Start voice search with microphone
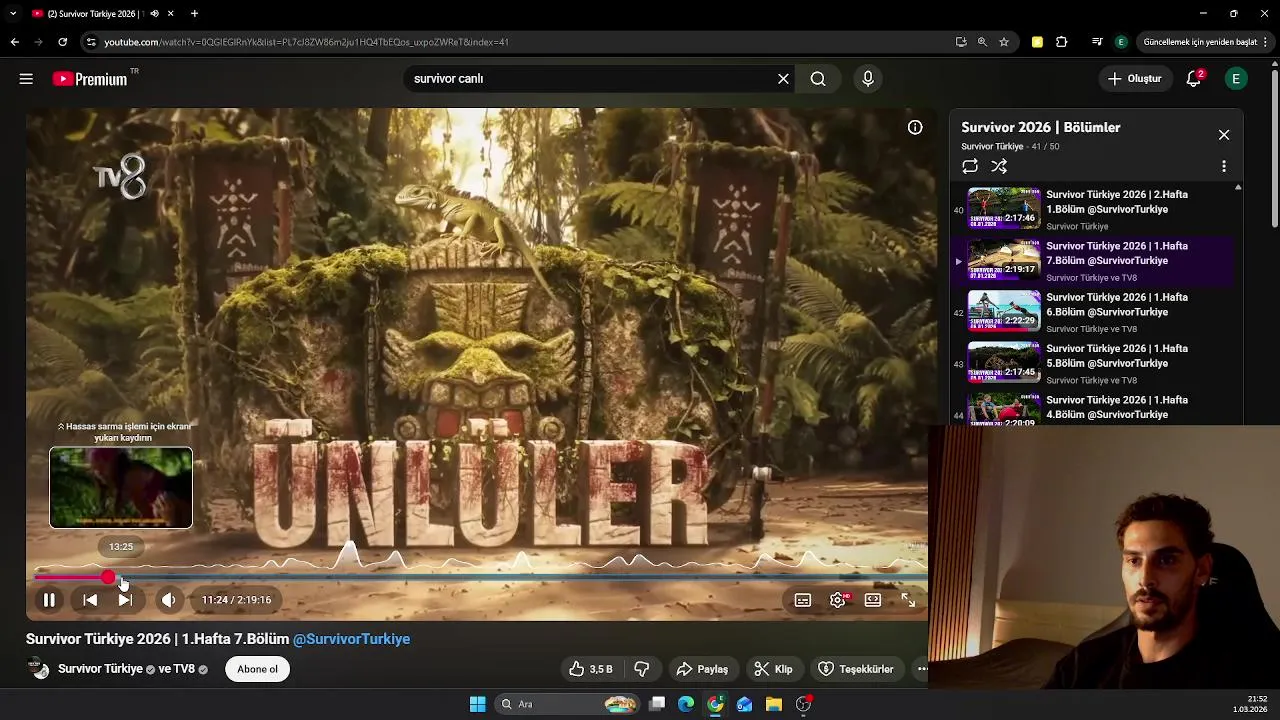 click(868, 79)
